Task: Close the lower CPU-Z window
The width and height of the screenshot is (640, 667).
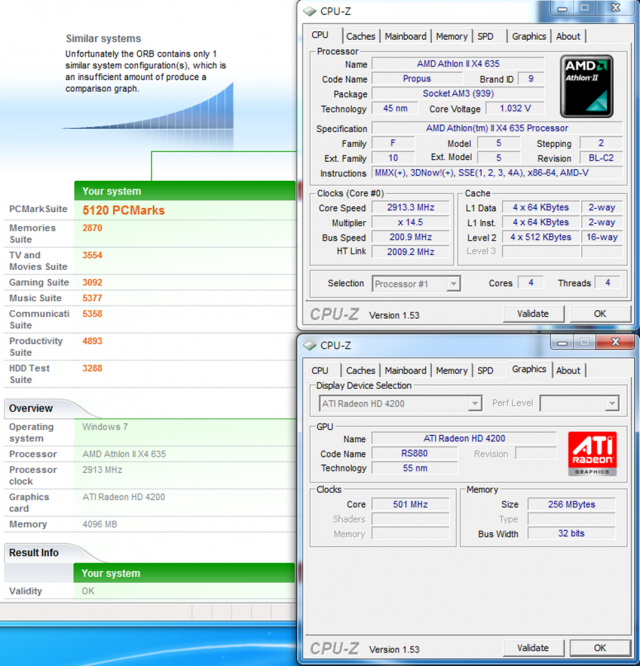Action: (x=615, y=342)
